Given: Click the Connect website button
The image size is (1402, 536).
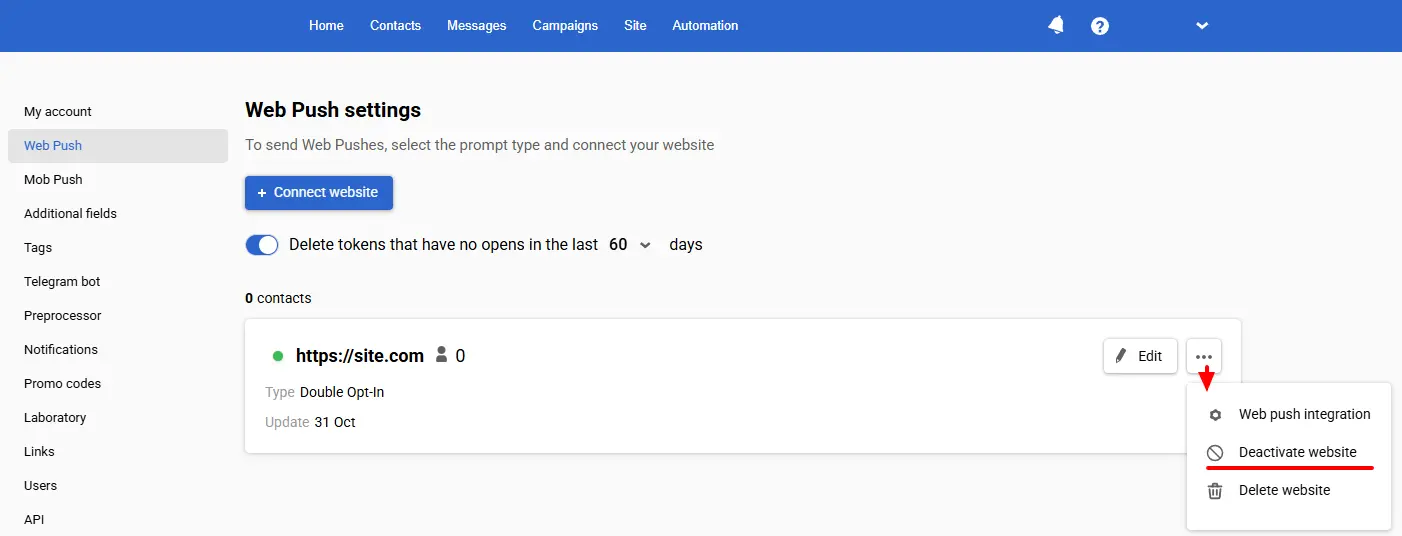Looking at the screenshot, I should pos(319,193).
